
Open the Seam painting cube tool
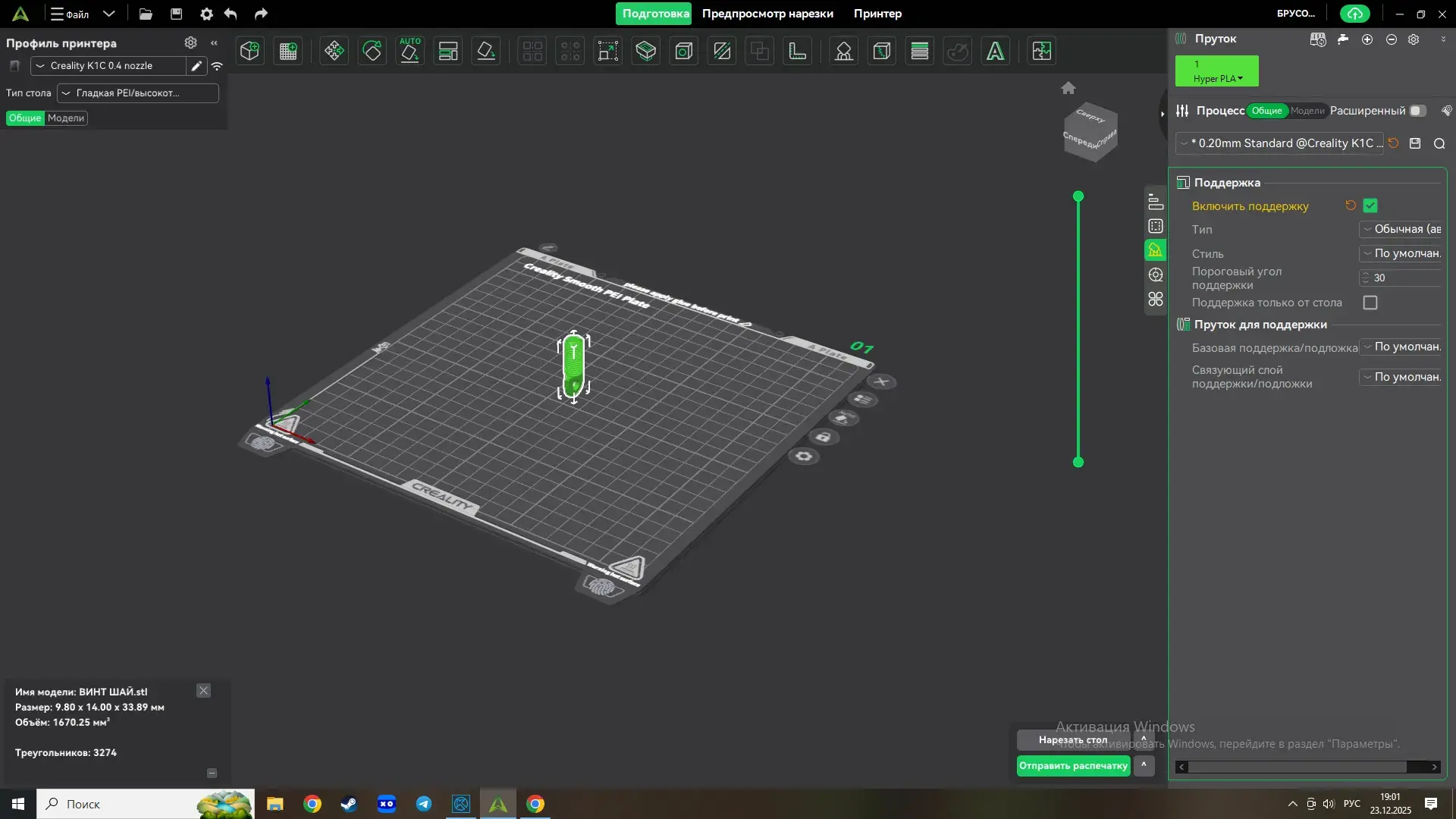point(881,51)
